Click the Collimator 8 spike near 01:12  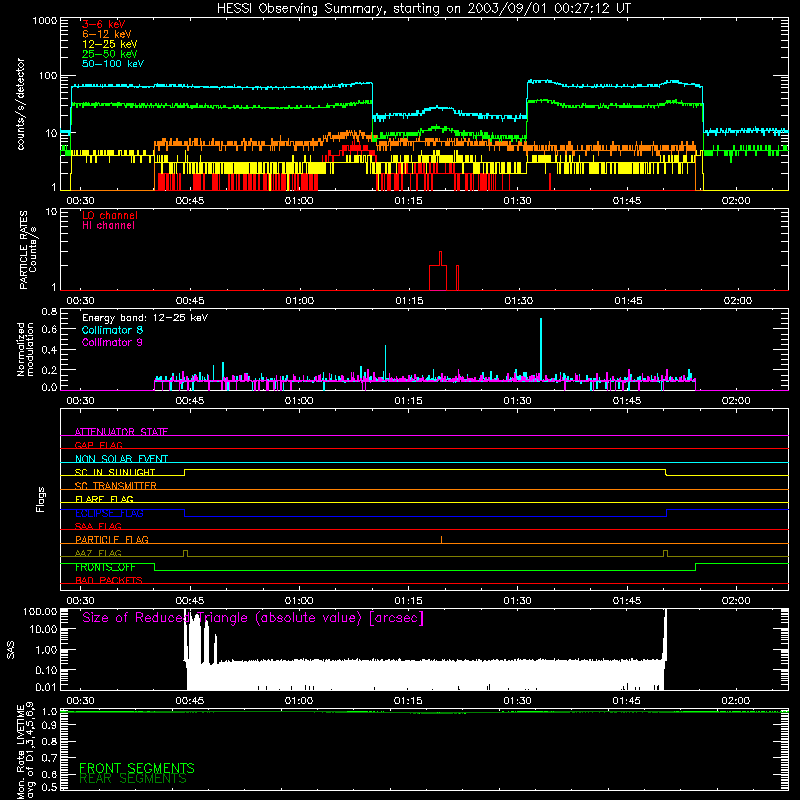pyautogui.click(x=385, y=361)
